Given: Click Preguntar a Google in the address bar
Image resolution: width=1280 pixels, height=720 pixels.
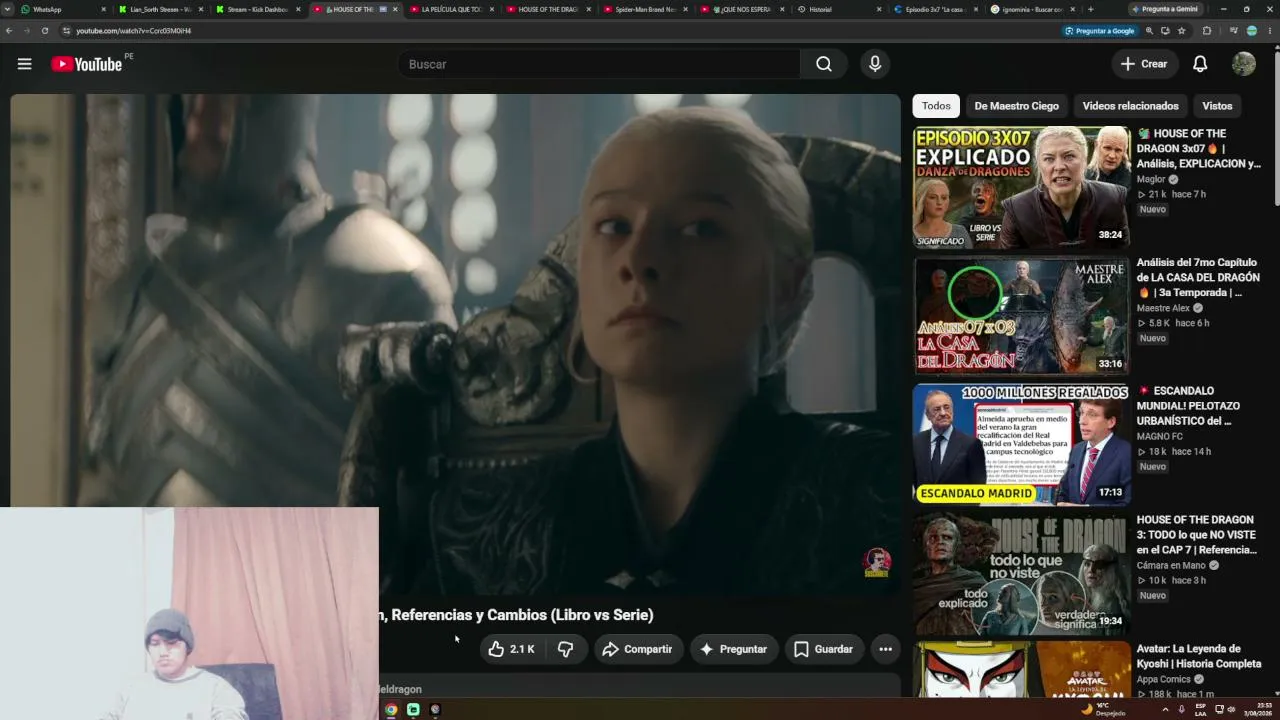Looking at the screenshot, I should pos(1099,31).
